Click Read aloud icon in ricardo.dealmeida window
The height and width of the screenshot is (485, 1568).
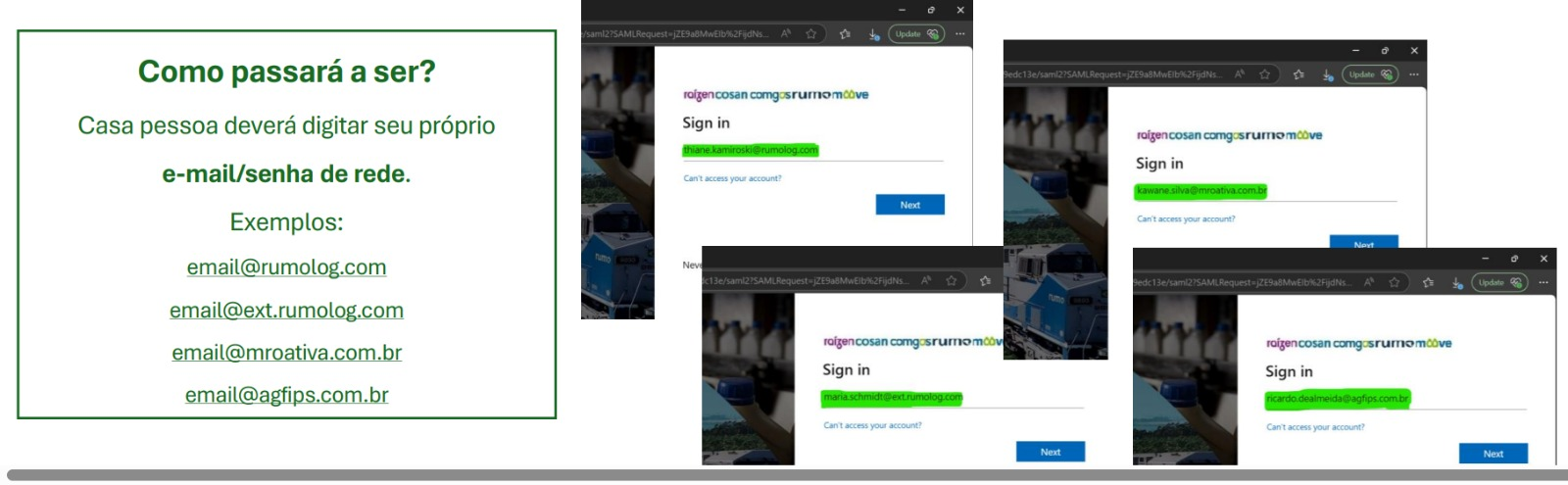(1369, 282)
